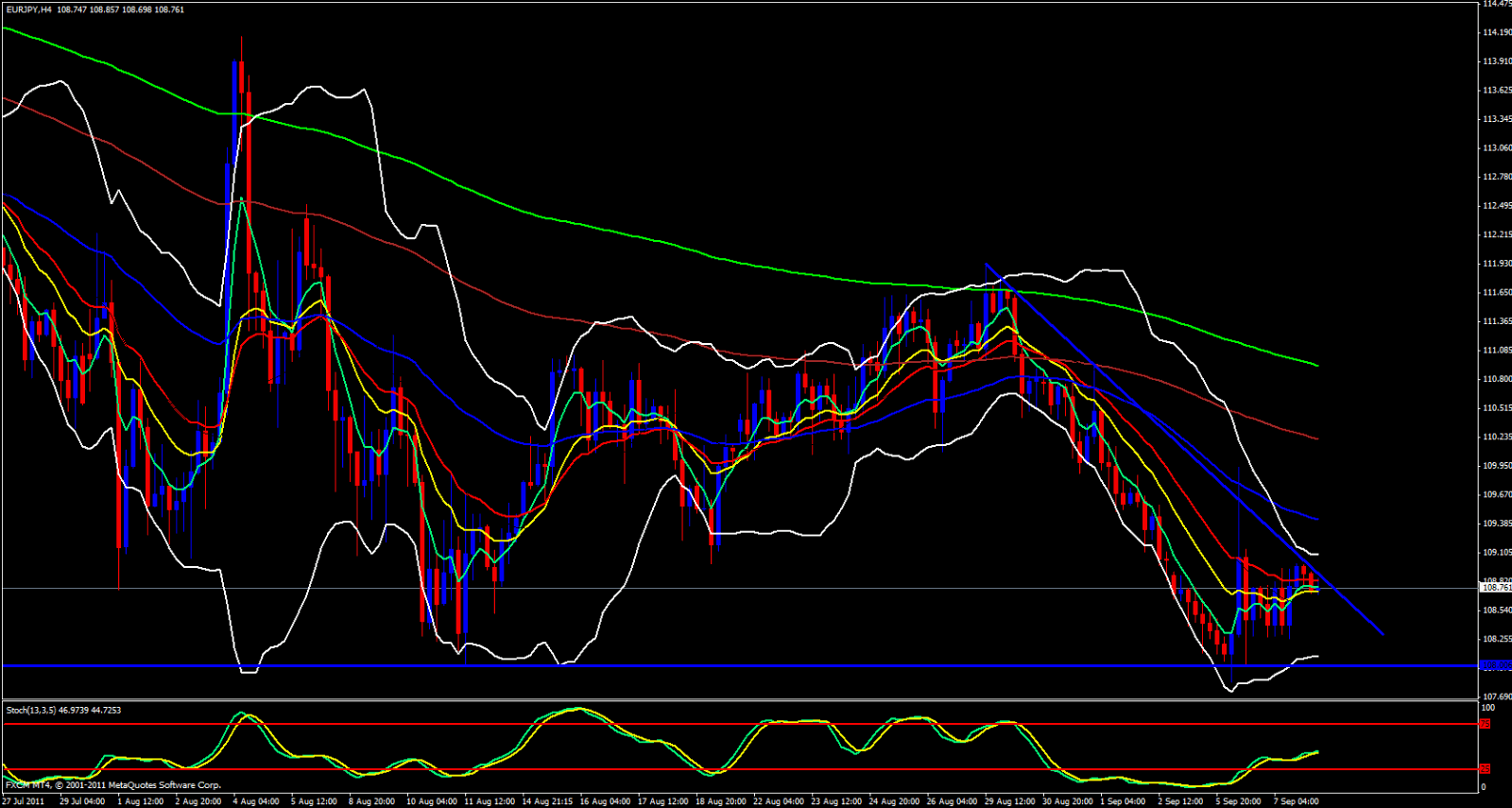Click the 4 Aug 04:00 time axis label
The width and height of the screenshot is (1512, 808).
tap(255, 801)
